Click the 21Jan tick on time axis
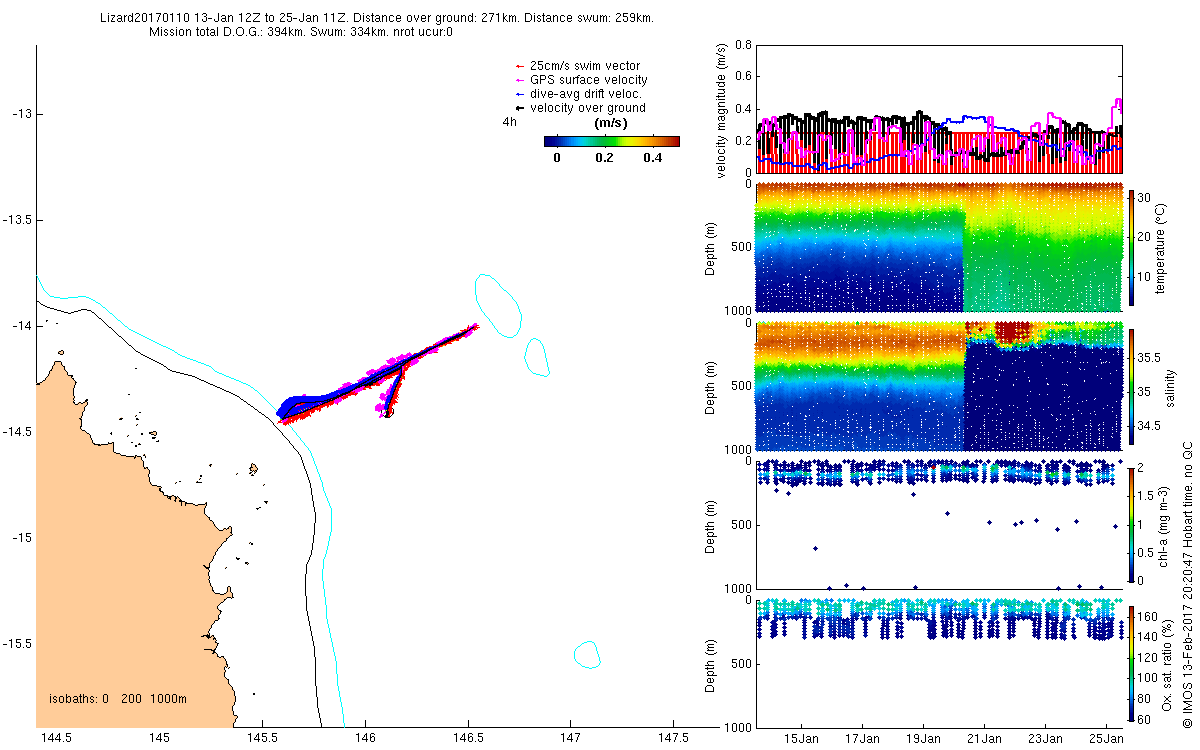1200x750 pixels. 984,738
